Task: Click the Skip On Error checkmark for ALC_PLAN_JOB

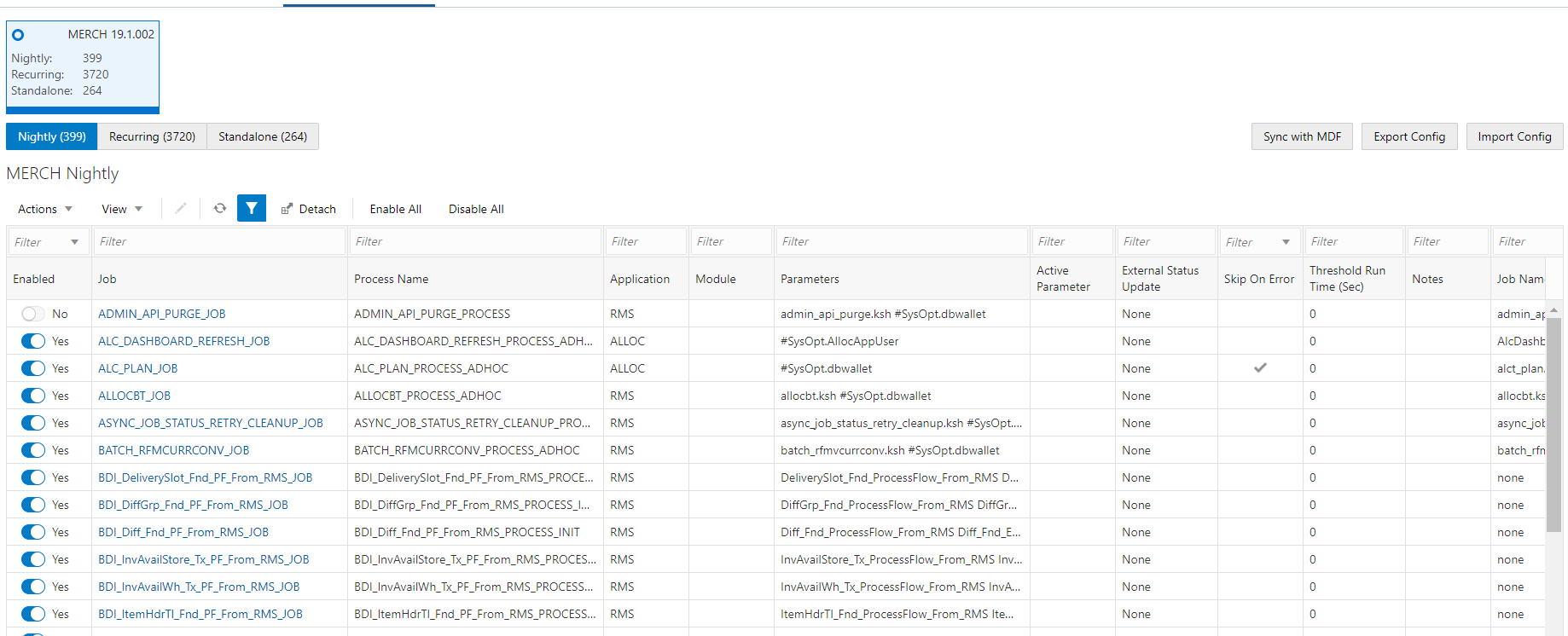Action: [1260, 368]
